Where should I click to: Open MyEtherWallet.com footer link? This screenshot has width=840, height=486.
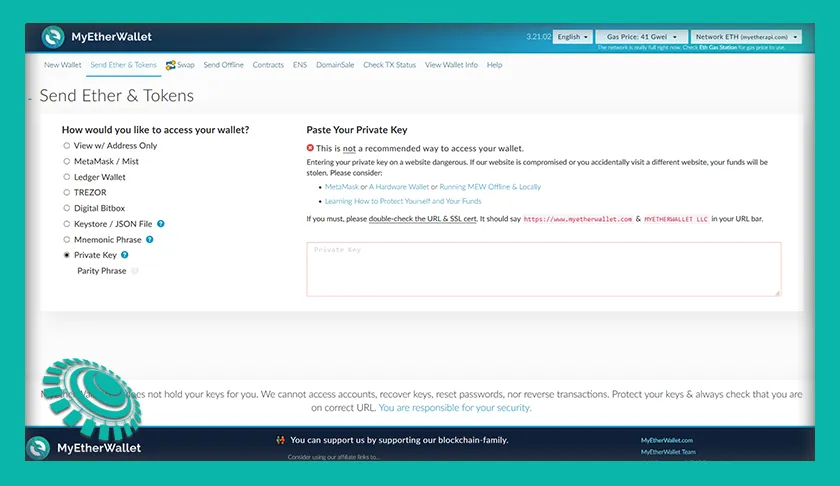(x=666, y=440)
